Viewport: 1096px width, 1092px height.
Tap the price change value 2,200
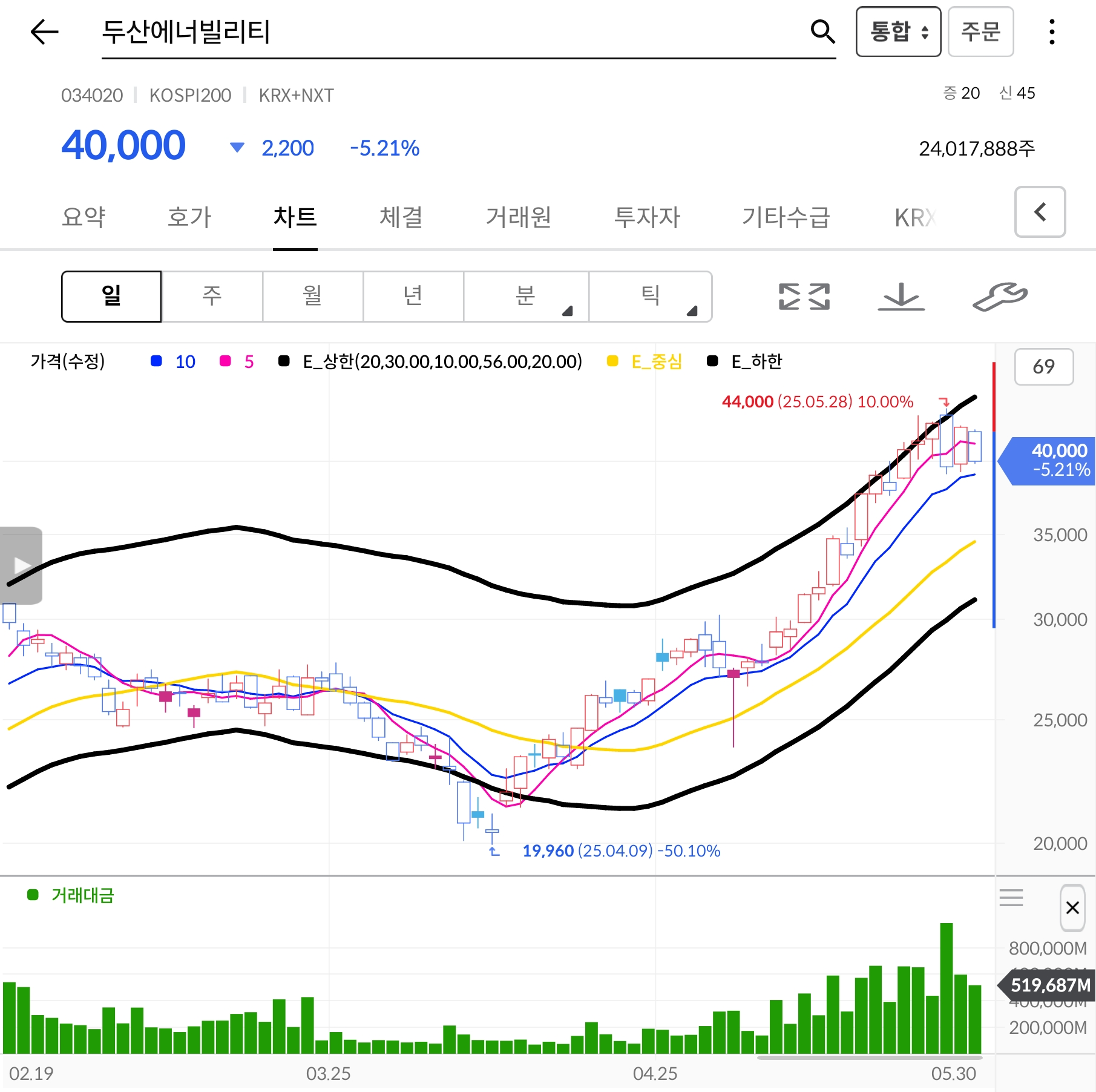(x=287, y=148)
